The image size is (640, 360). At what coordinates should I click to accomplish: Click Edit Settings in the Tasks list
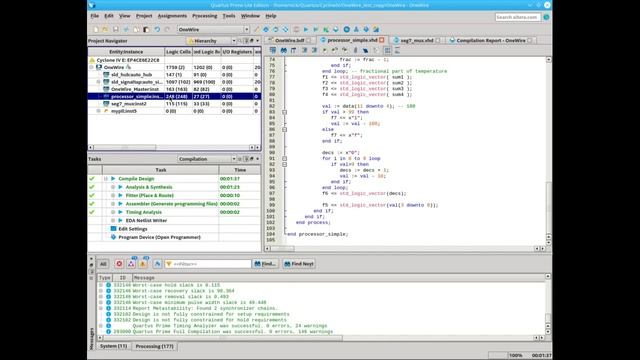[x=133, y=229]
